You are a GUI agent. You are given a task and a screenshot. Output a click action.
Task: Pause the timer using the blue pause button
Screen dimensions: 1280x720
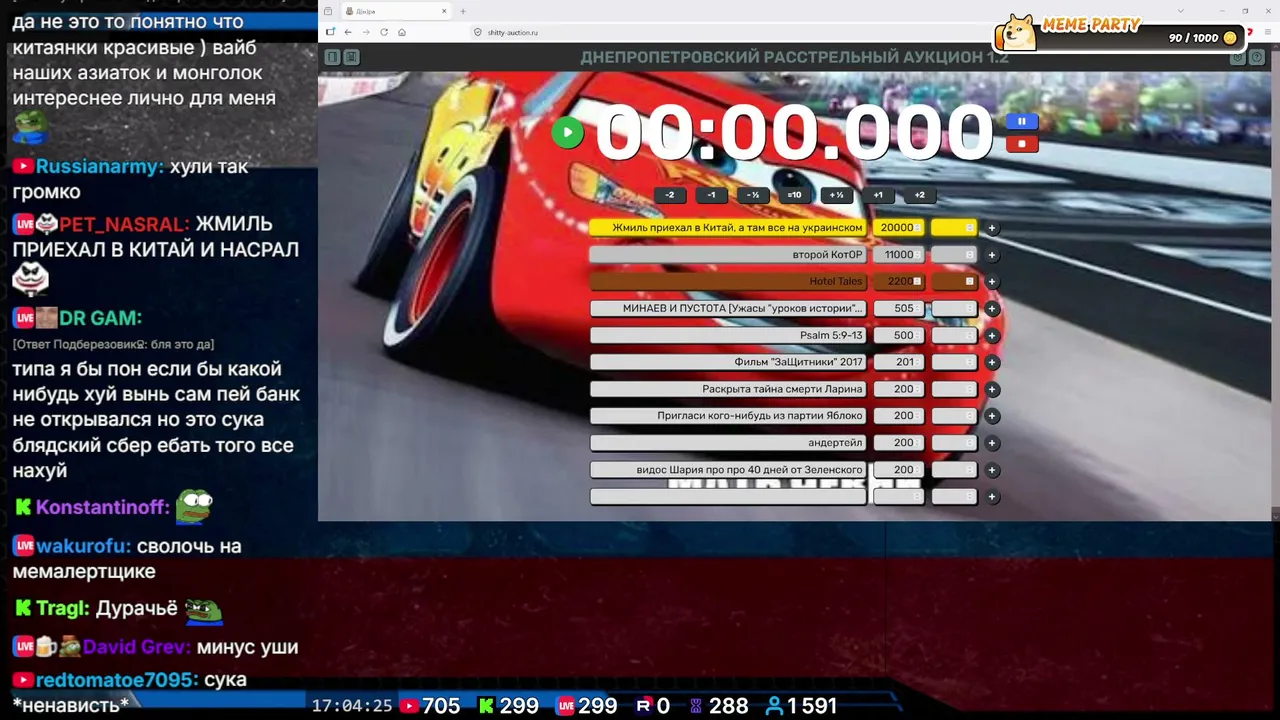pos(1021,121)
